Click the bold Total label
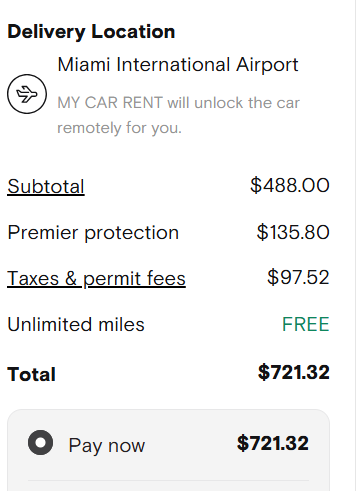The image size is (360, 491). (31, 374)
